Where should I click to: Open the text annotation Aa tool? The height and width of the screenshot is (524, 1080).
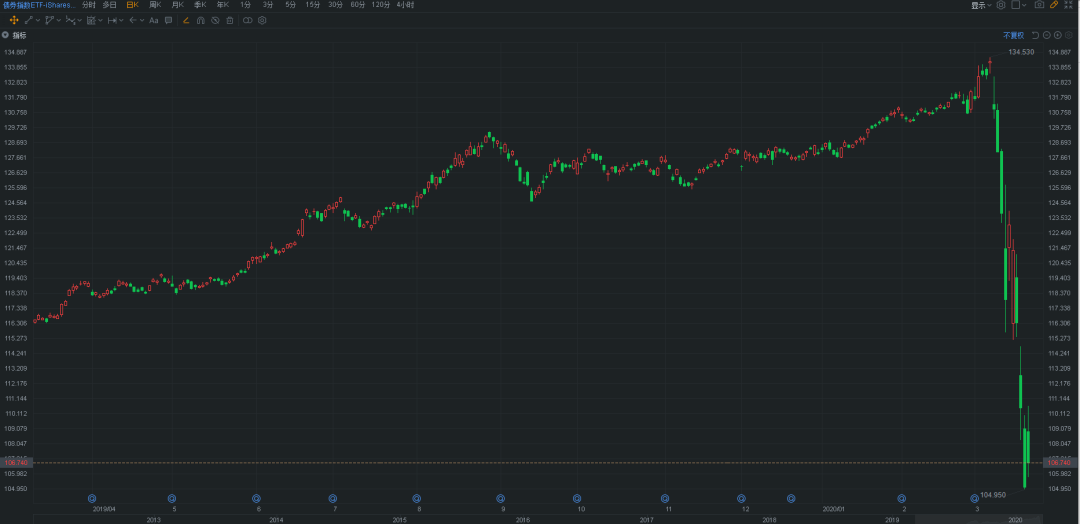click(x=154, y=21)
